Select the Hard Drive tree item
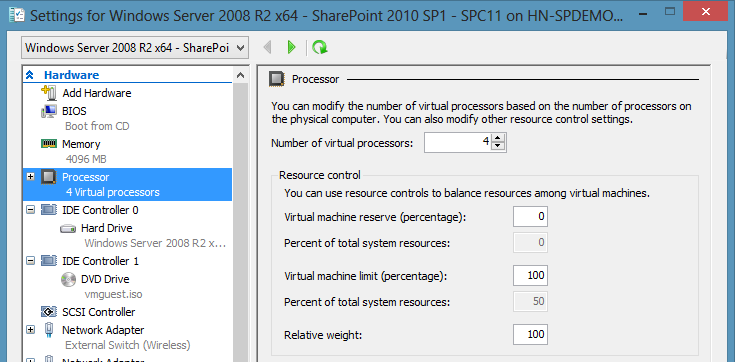Image resolution: width=735 pixels, height=362 pixels. tap(106, 228)
